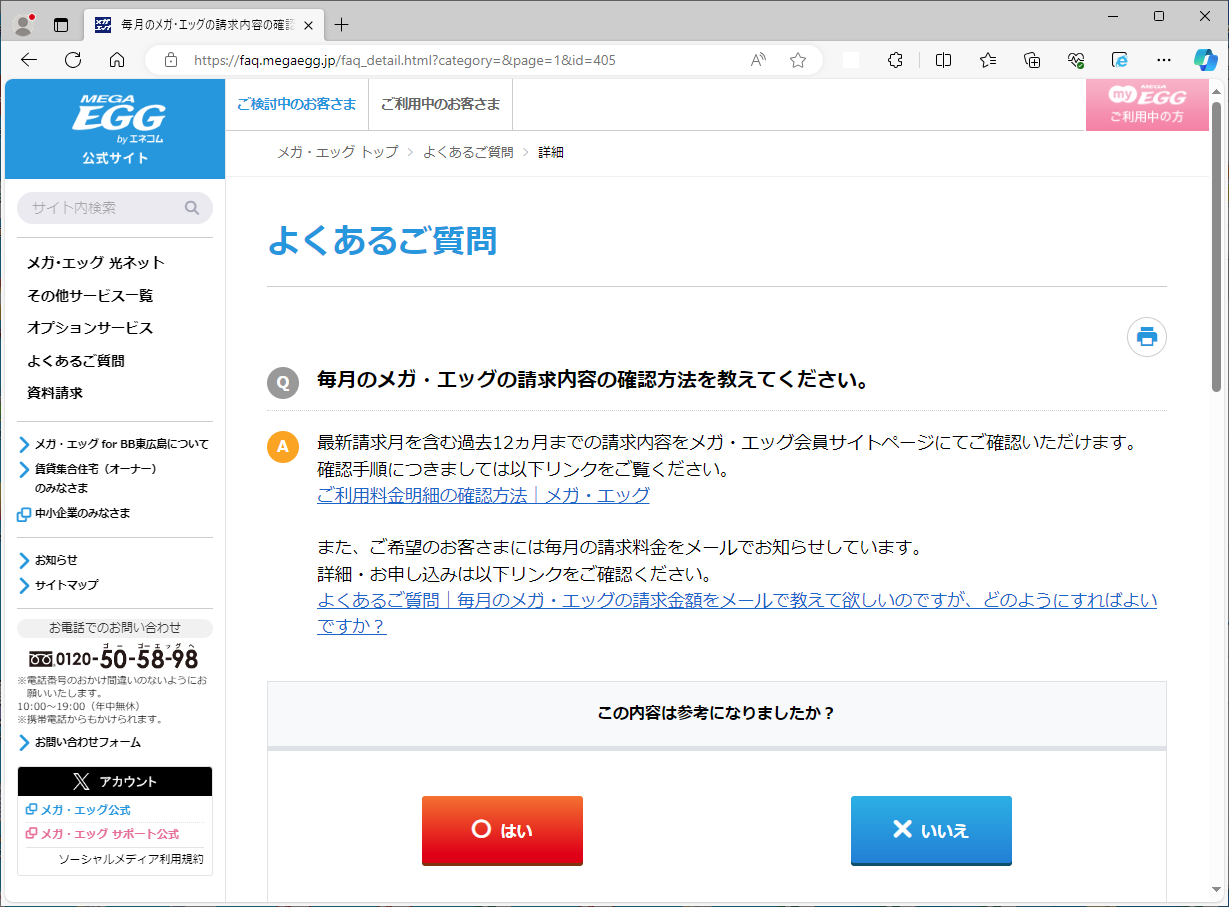
Task: View site information lock icon
Action: tap(171, 60)
